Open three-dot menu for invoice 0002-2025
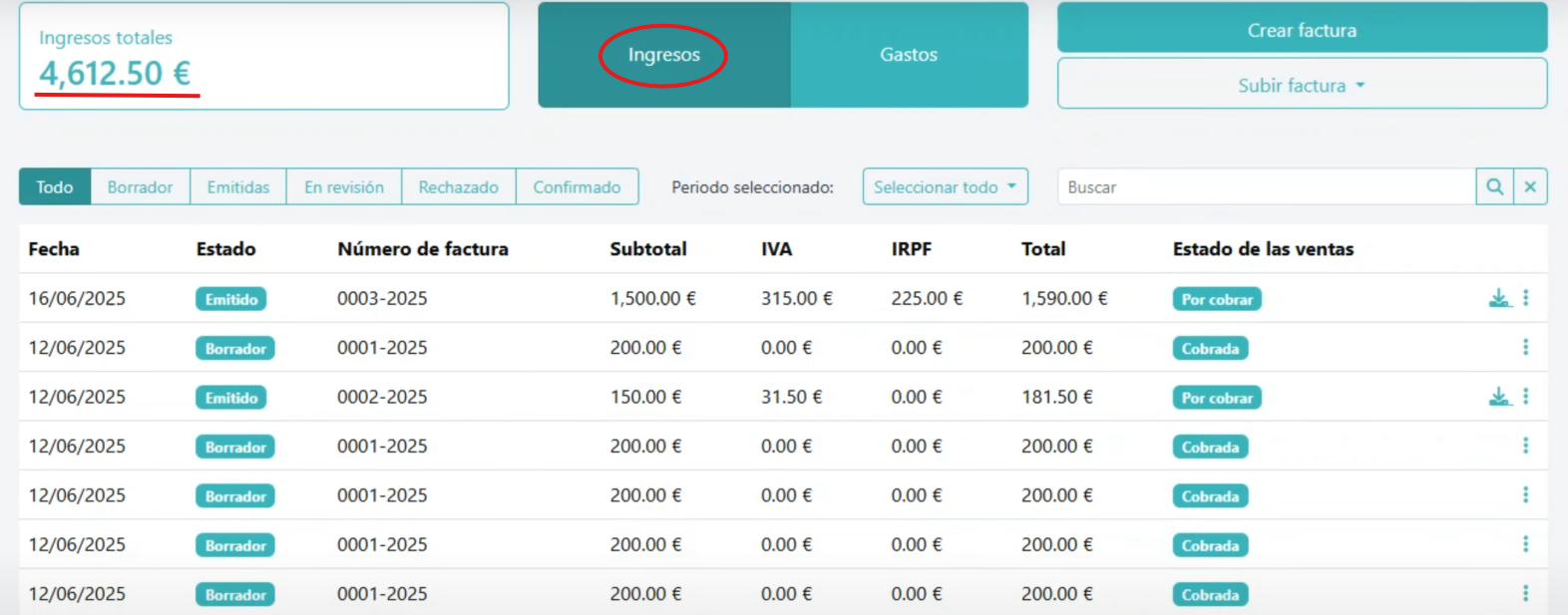 (x=1525, y=397)
